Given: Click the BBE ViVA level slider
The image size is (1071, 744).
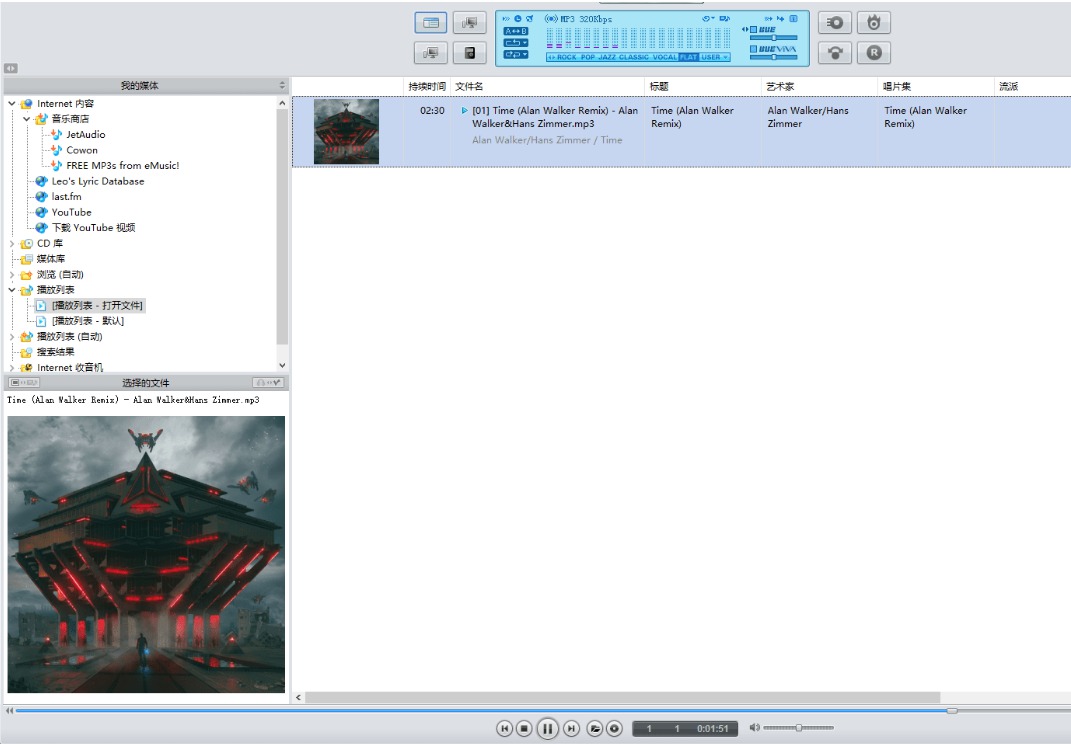Looking at the screenshot, I should [x=774, y=57].
